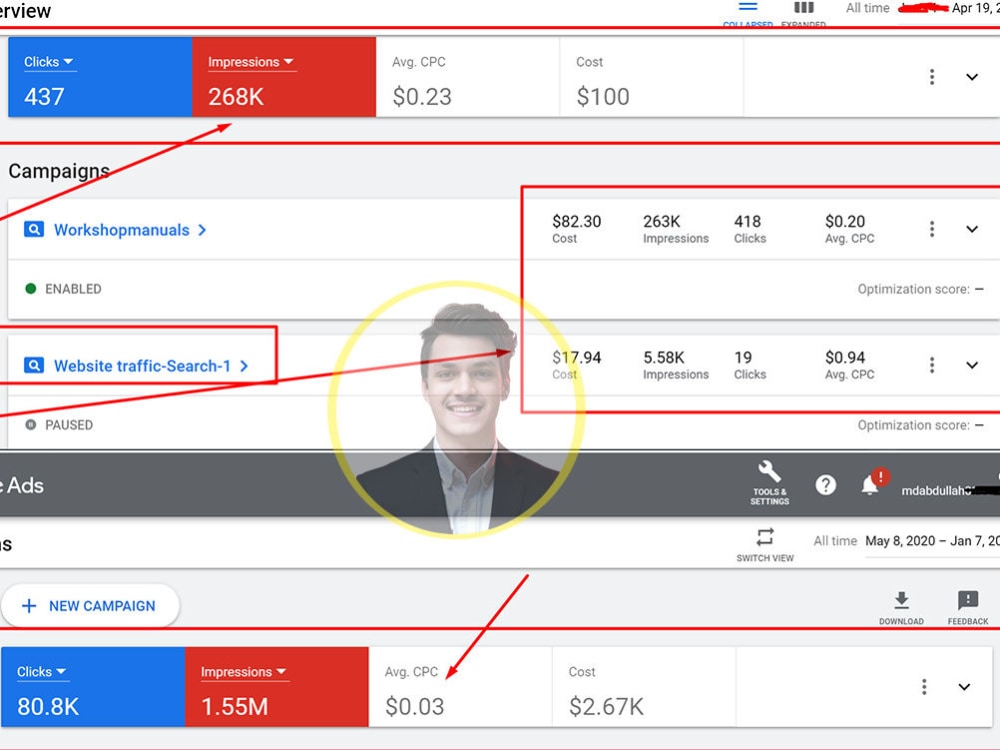Select the $0.23 Avg. CPC value
The width and height of the screenshot is (1000, 750).
tap(422, 97)
